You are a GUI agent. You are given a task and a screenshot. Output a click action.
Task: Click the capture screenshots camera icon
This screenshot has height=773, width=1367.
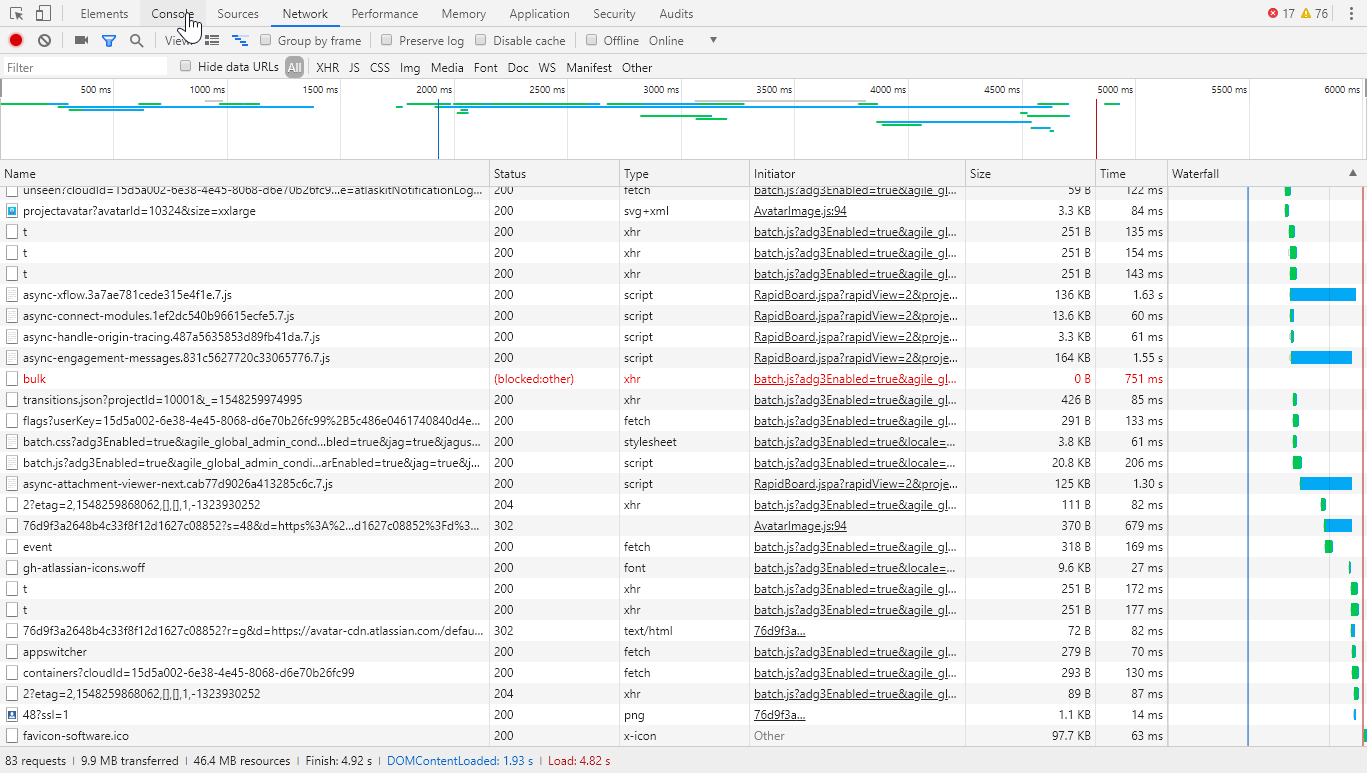coord(82,41)
